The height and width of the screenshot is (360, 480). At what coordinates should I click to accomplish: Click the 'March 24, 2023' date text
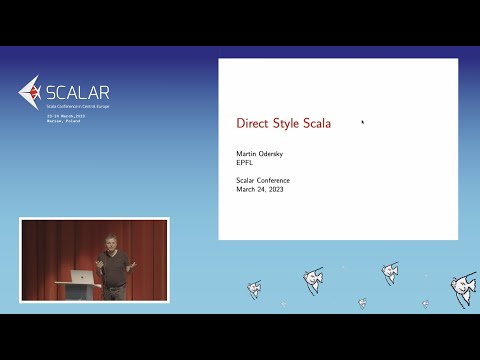pos(260,189)
